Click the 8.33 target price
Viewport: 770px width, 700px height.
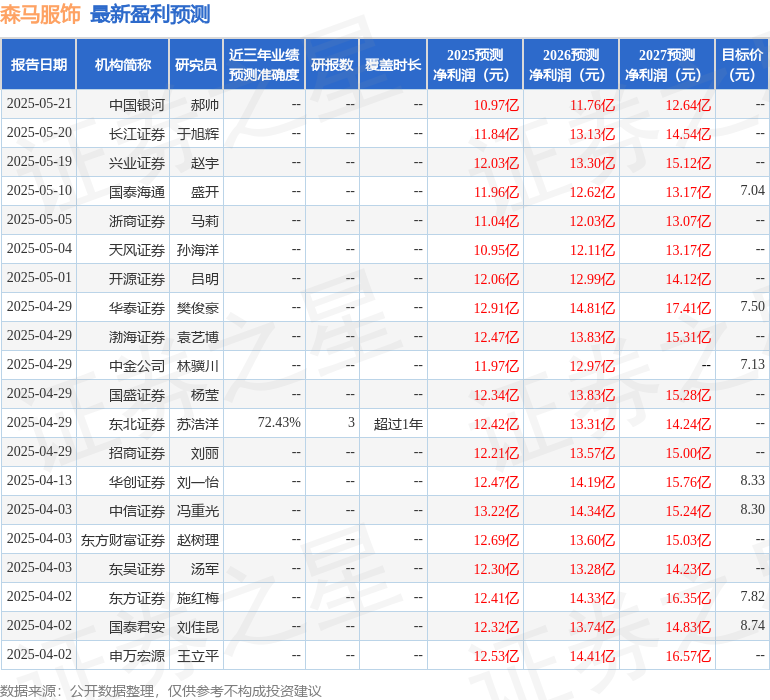pos(752,480)
